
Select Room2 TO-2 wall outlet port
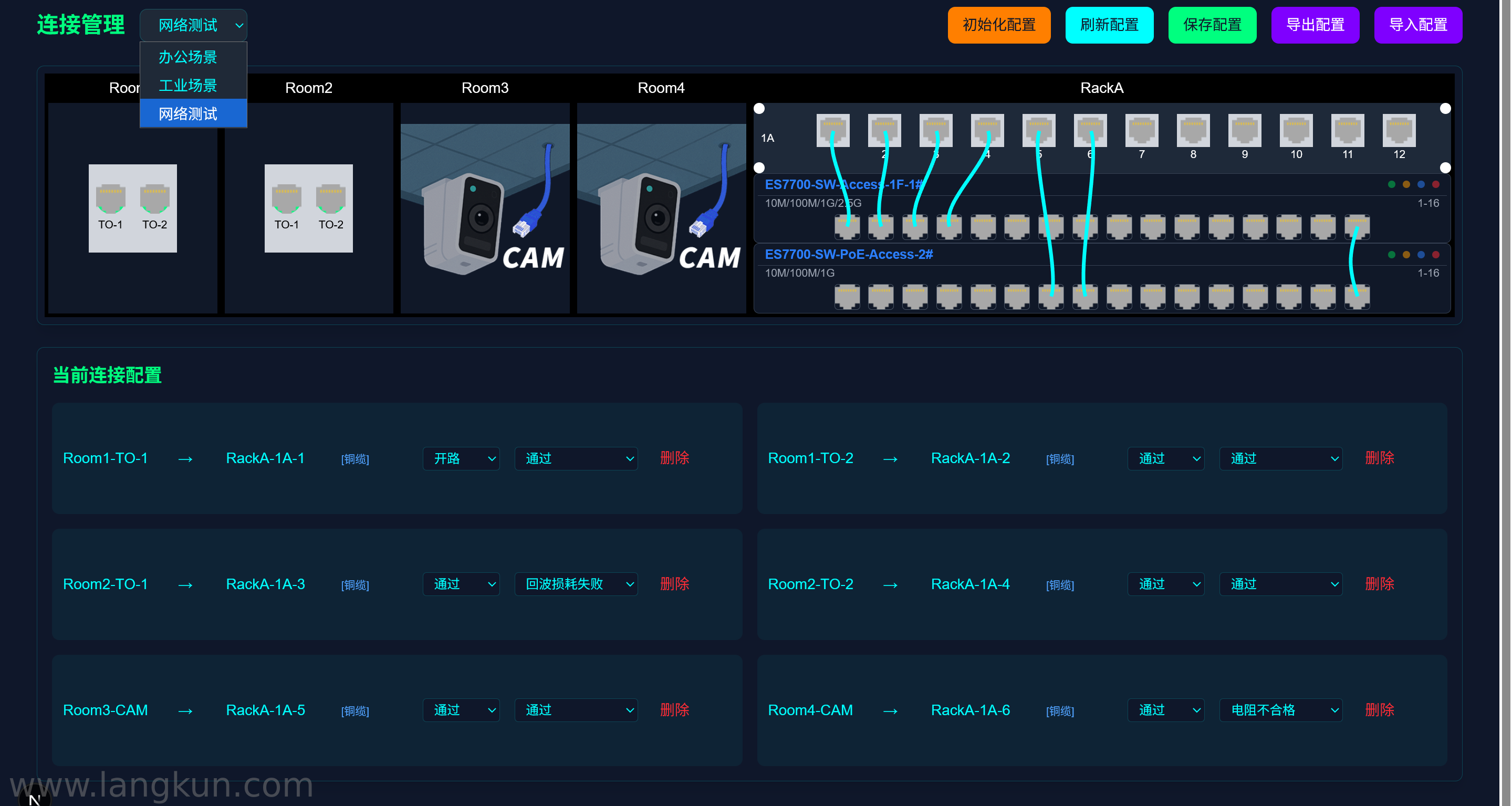tap(330, 199)
